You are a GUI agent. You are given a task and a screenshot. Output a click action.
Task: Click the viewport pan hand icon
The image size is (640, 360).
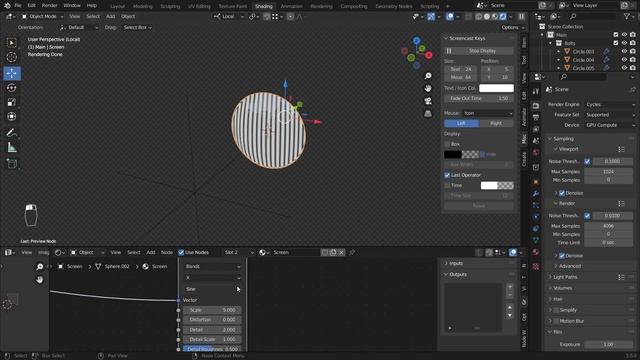428,88
